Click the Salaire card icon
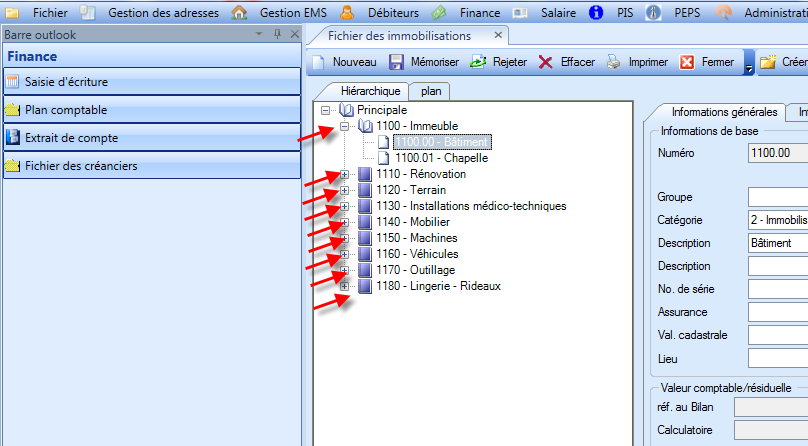The image size is (808, 446). pos(520,12)
